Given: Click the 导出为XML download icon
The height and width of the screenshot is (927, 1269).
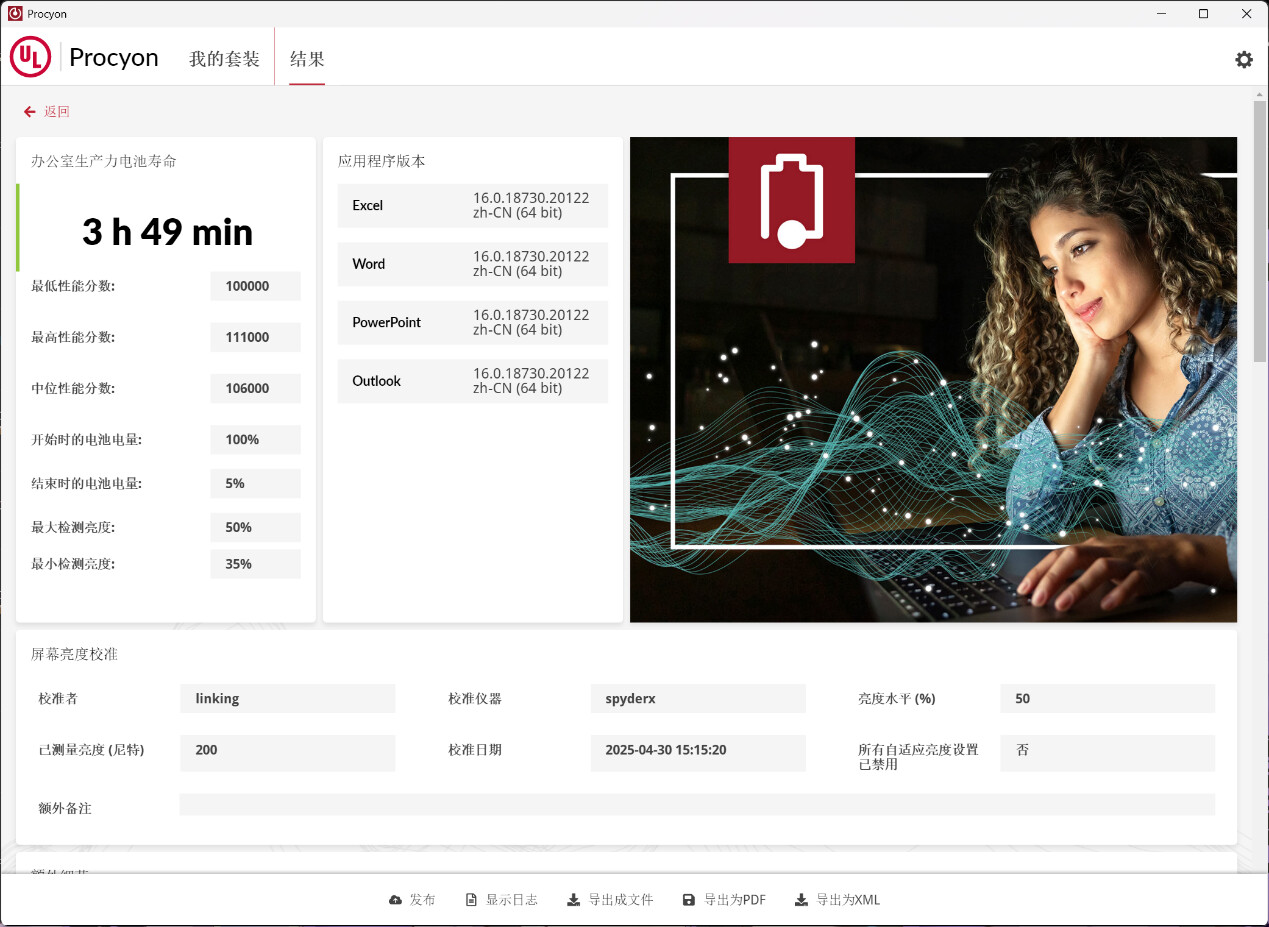Looking at the screenshot, I should click(801, 900).
